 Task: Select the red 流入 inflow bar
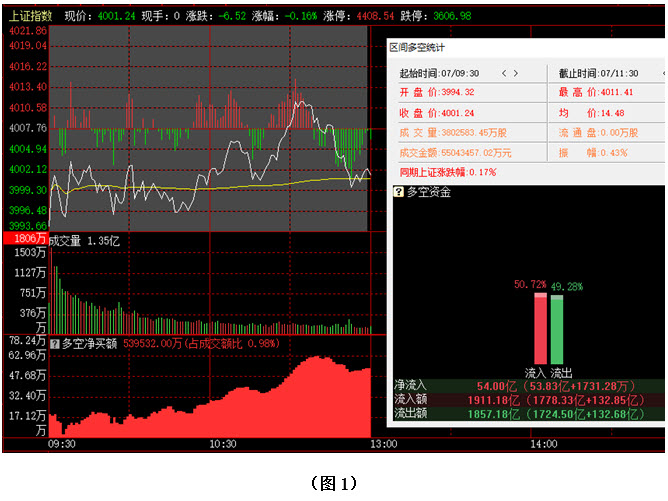pos(540,329)
